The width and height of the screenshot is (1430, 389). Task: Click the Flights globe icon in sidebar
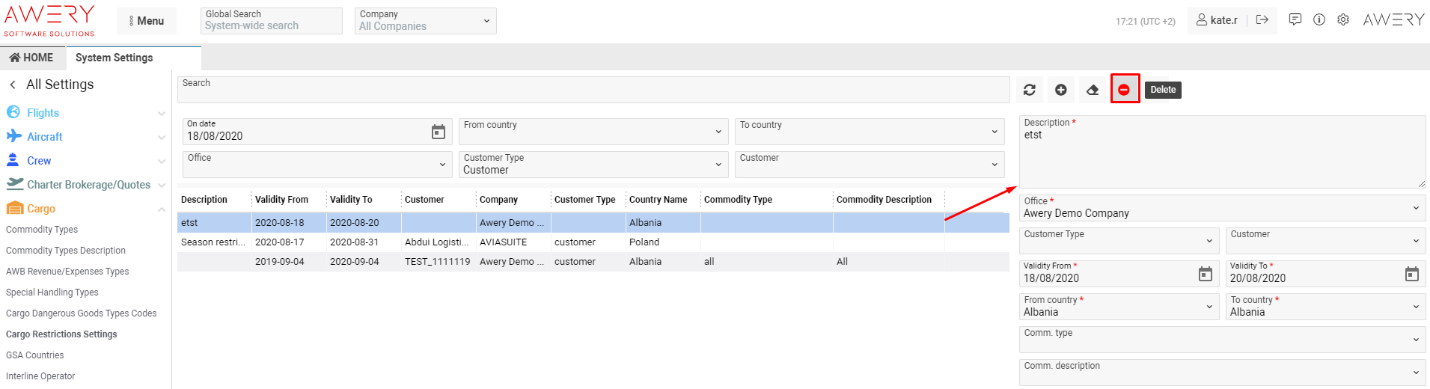[x=14, y=113]
